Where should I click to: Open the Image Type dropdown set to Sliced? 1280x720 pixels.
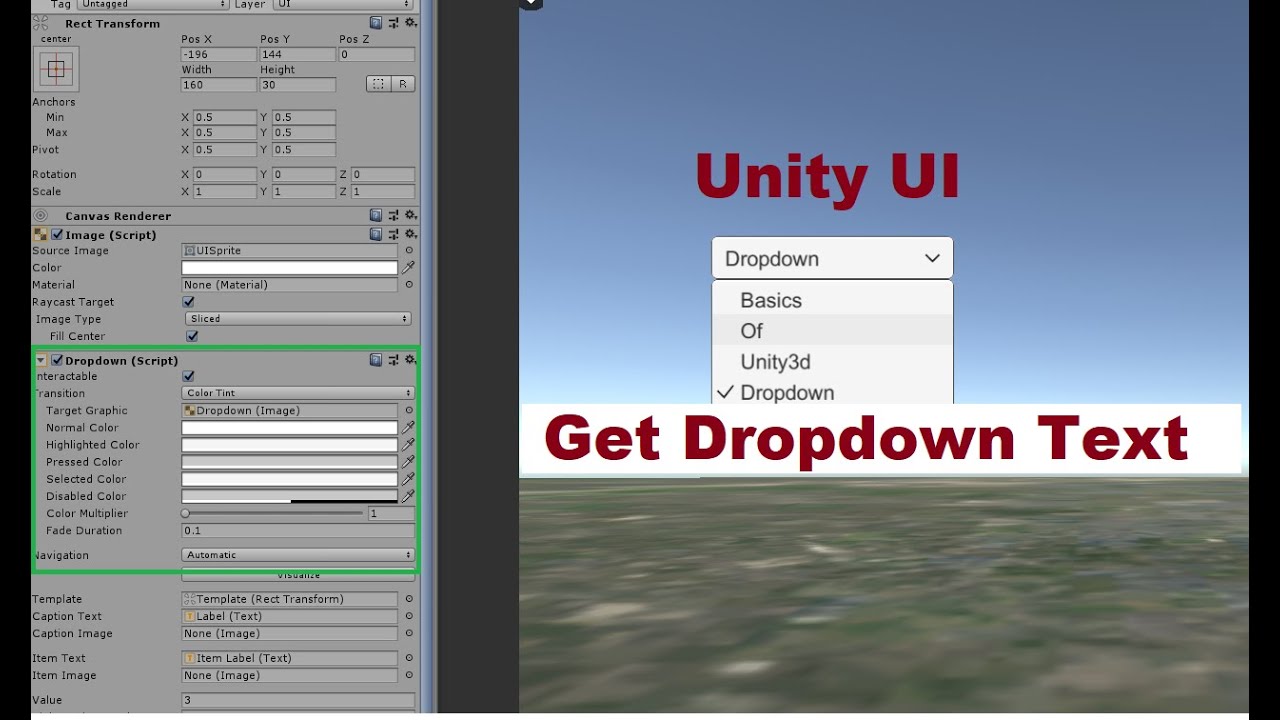[298, 319]
